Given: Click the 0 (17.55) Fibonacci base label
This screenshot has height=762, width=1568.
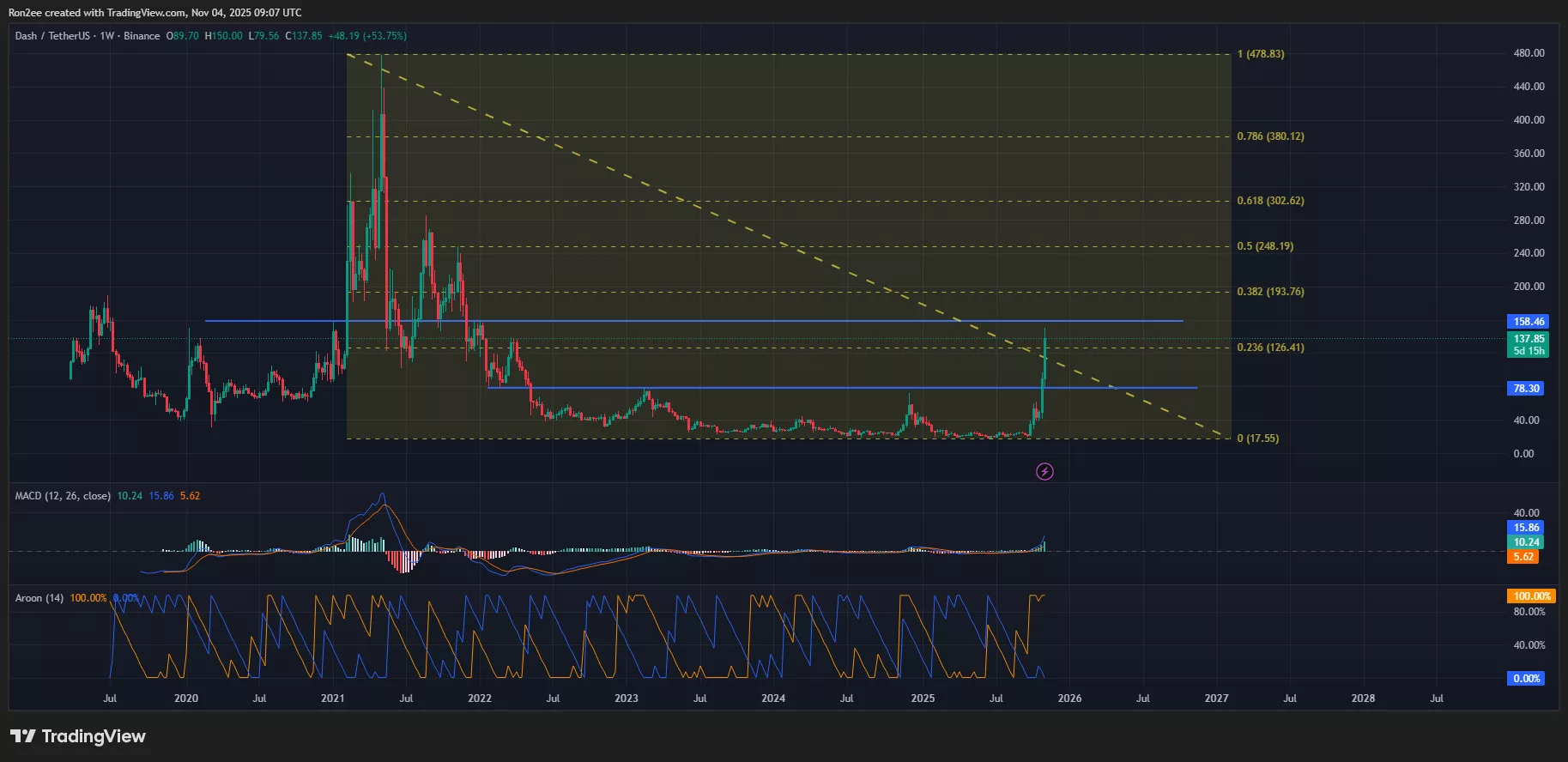Looking at the screenshot, I should (1257, 438).
